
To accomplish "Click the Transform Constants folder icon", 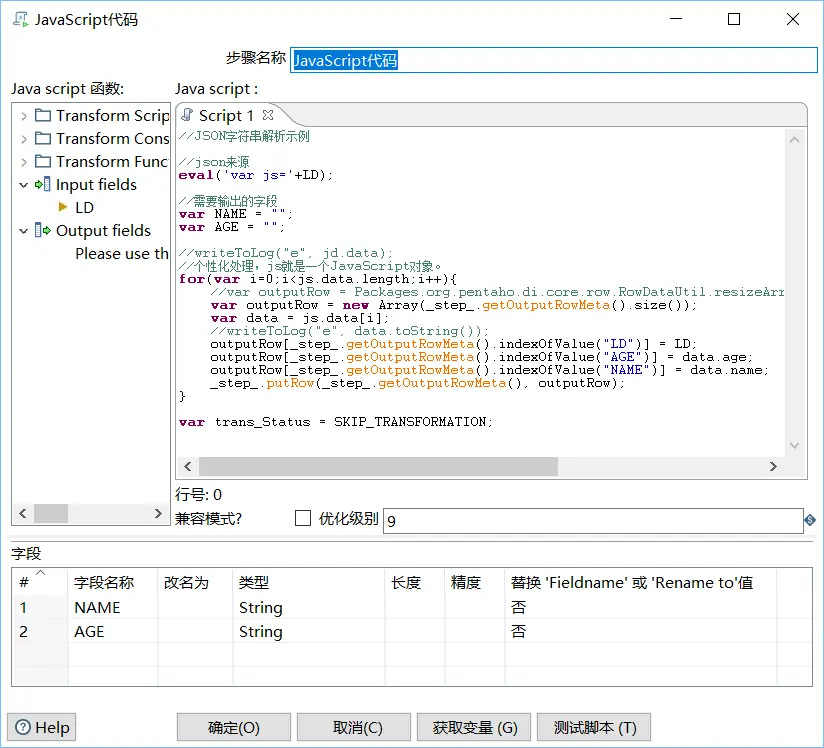I will point(42,138).
